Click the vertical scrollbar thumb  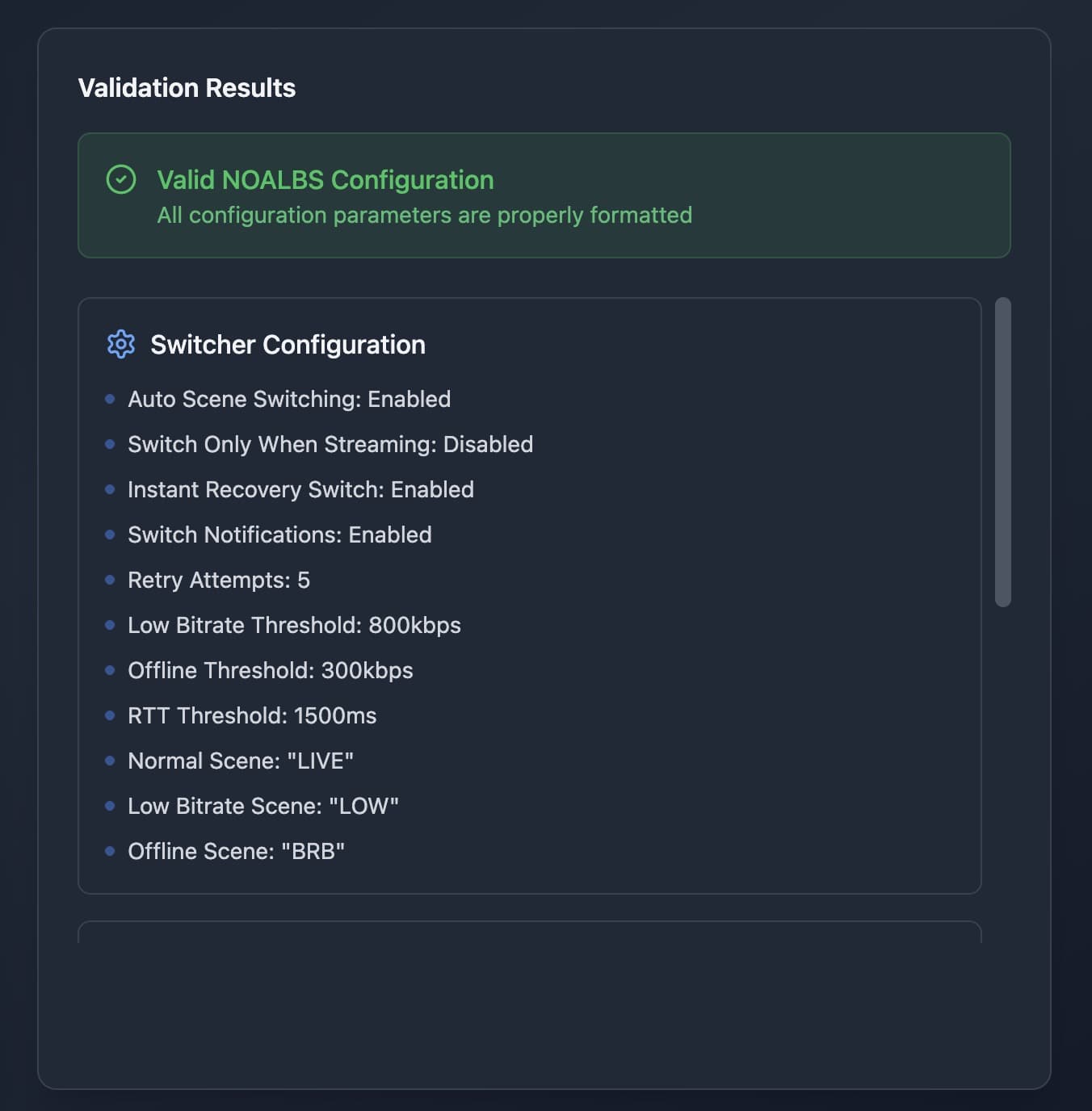pos(1003,452)
